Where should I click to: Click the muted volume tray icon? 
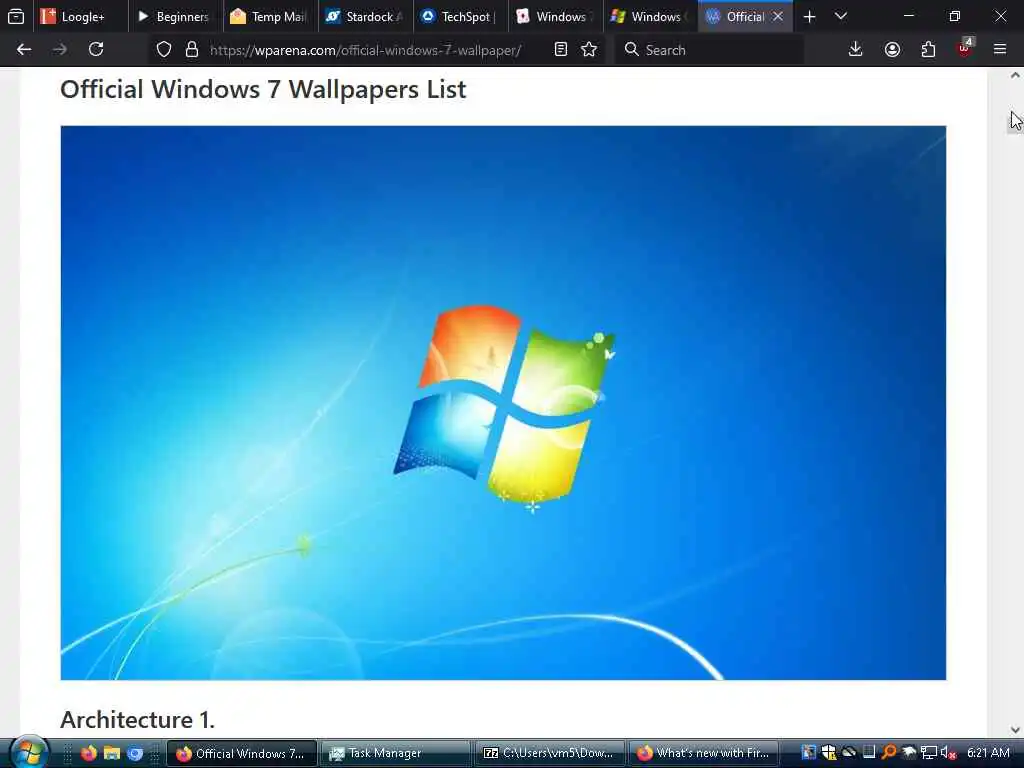[948, 753]
